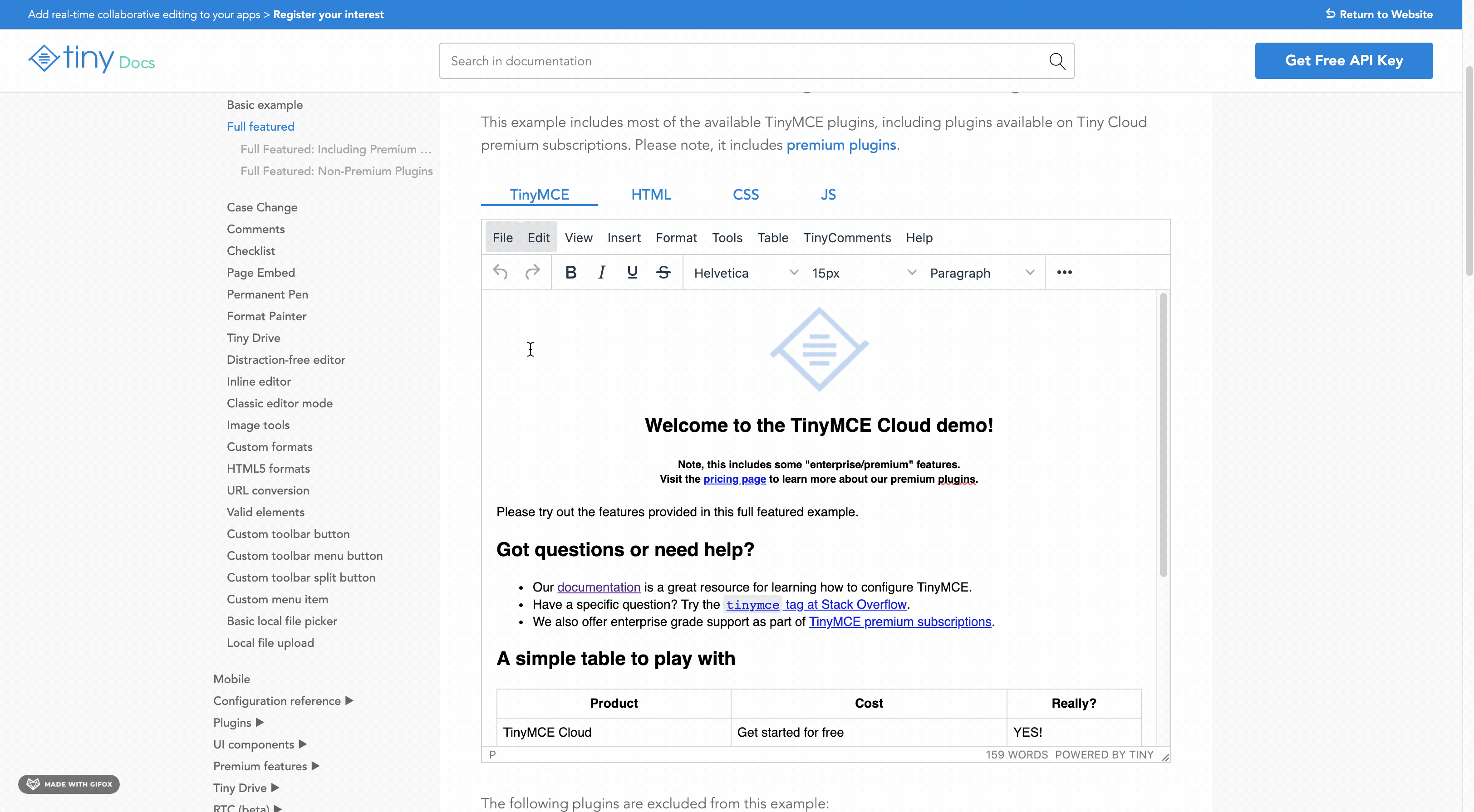The width and height of the screenshot is (1474, 812).
Task: Select the Redo icon in the editor toolbar
Action: pos(532,272)
